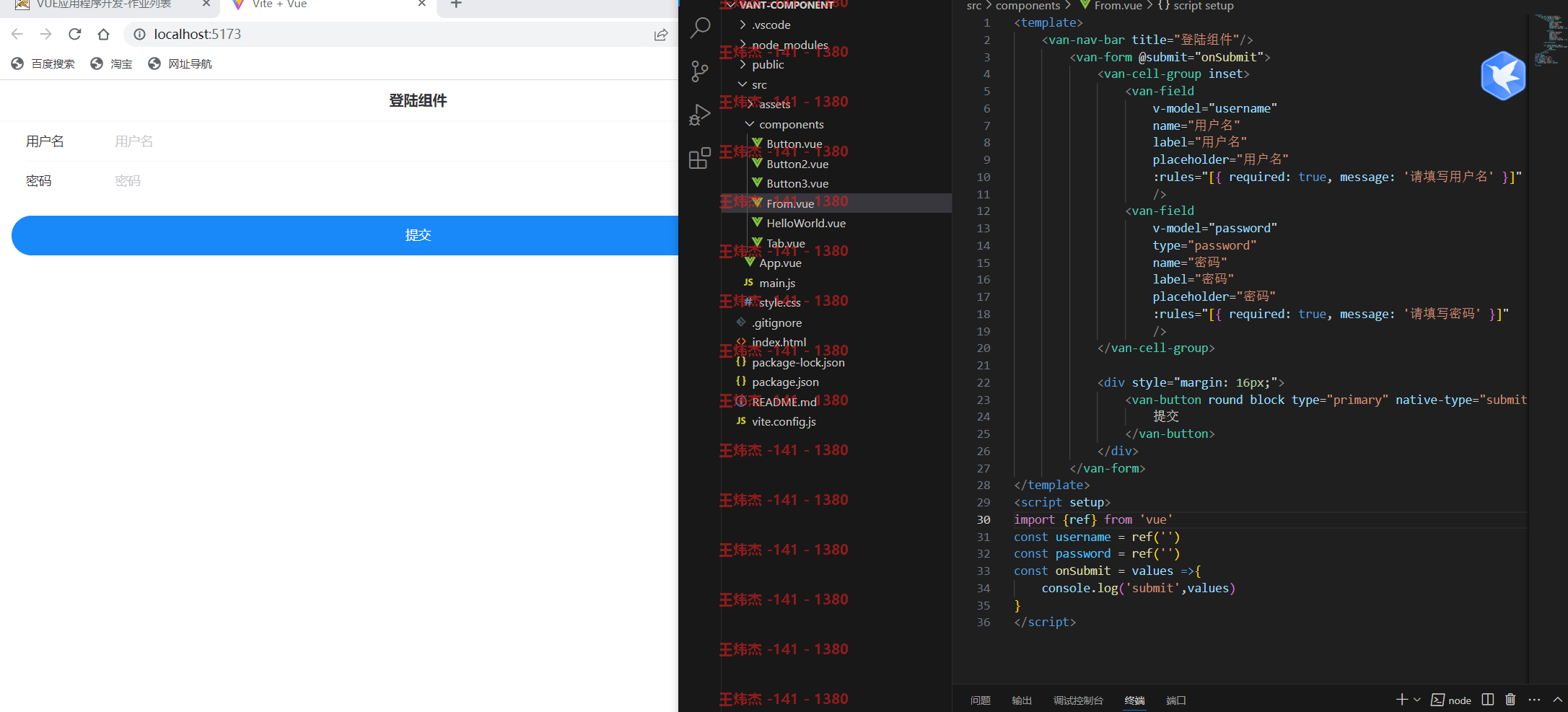Image resolution: width=1568 pixels, height=712 pixels.
Task: Open the Source Control view
Action: (x=700, y=71)
